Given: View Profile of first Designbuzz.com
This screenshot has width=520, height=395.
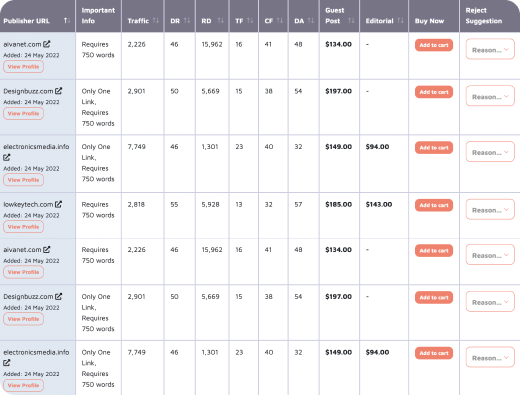Looking at the screenshot, I should point(23,114).
